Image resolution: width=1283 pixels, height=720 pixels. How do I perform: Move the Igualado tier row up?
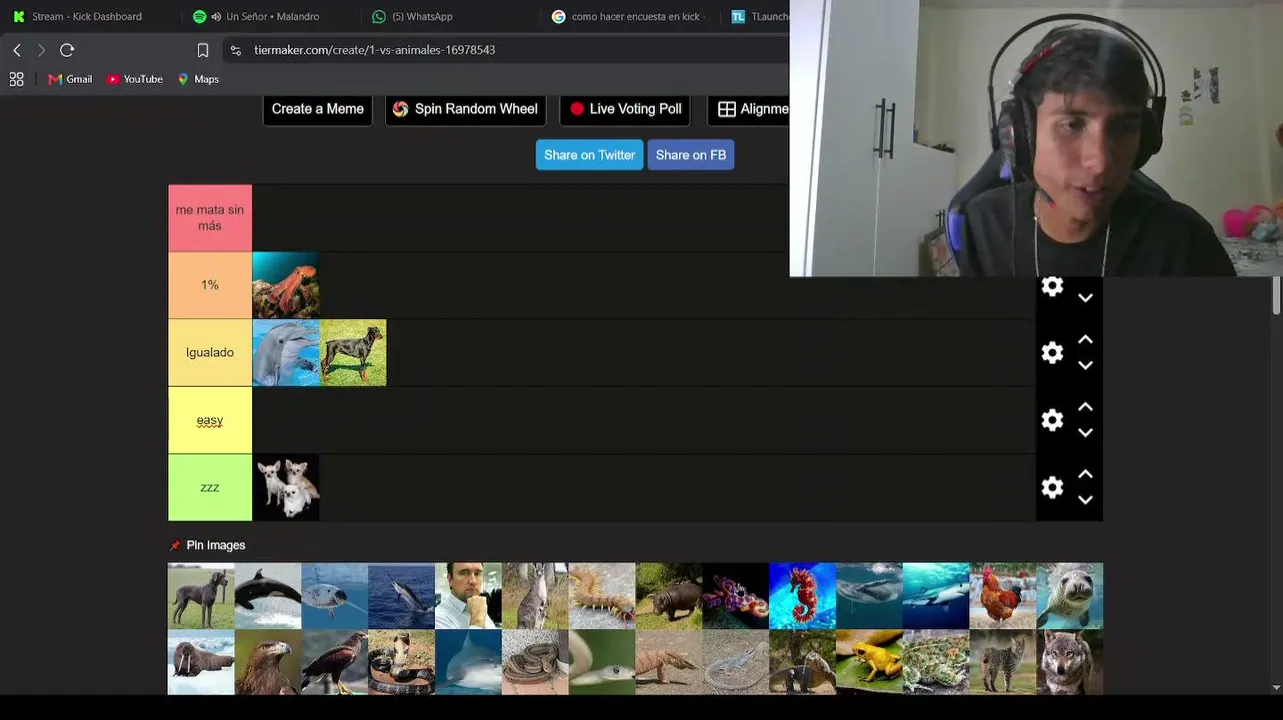pos(1085,340)
